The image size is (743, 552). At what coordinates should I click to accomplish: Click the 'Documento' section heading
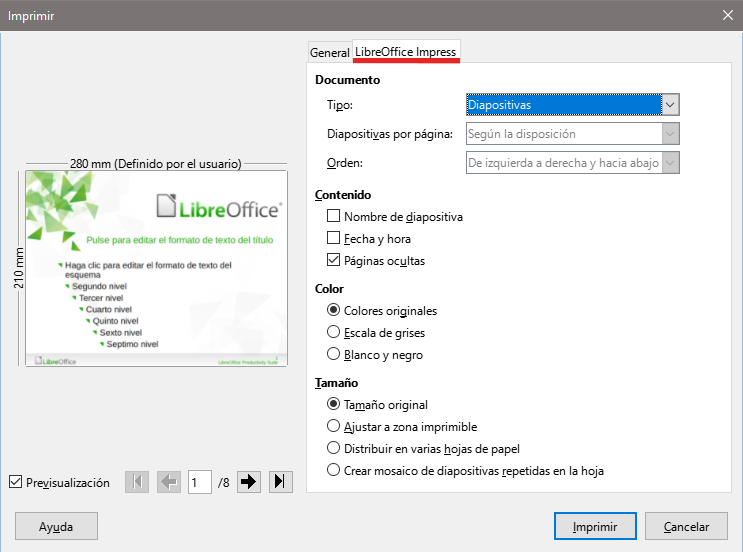pos(347,80)
